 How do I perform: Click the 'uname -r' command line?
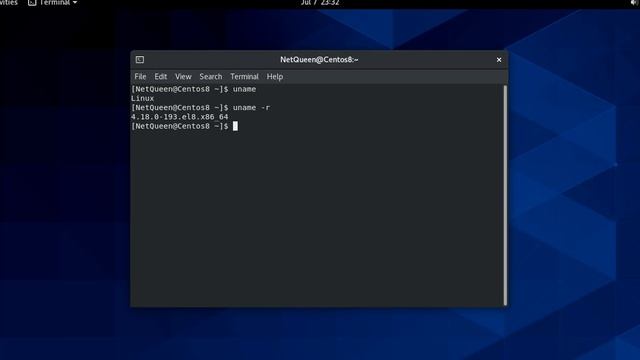coord(200,108)
